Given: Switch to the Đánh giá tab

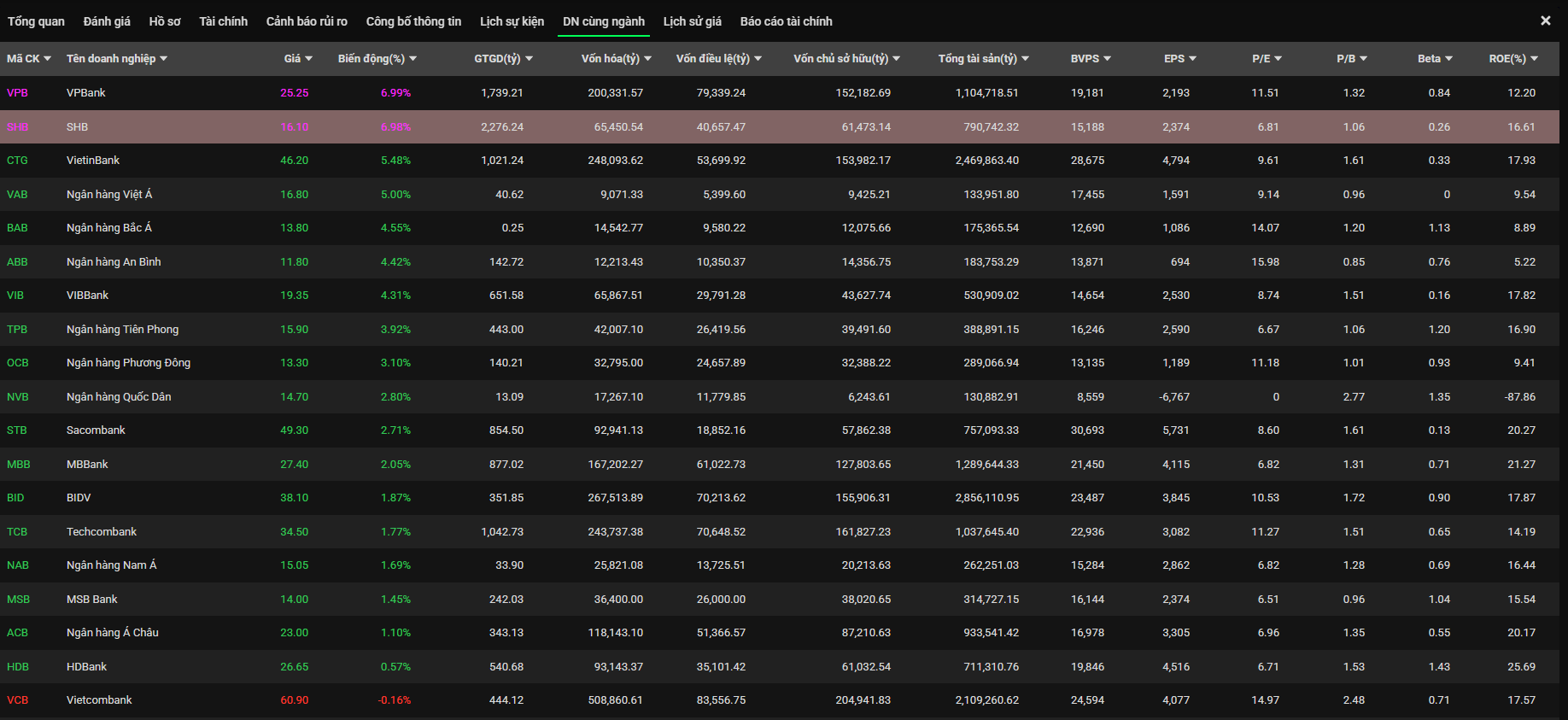Looking at the screenshot, I should (107, 21).
